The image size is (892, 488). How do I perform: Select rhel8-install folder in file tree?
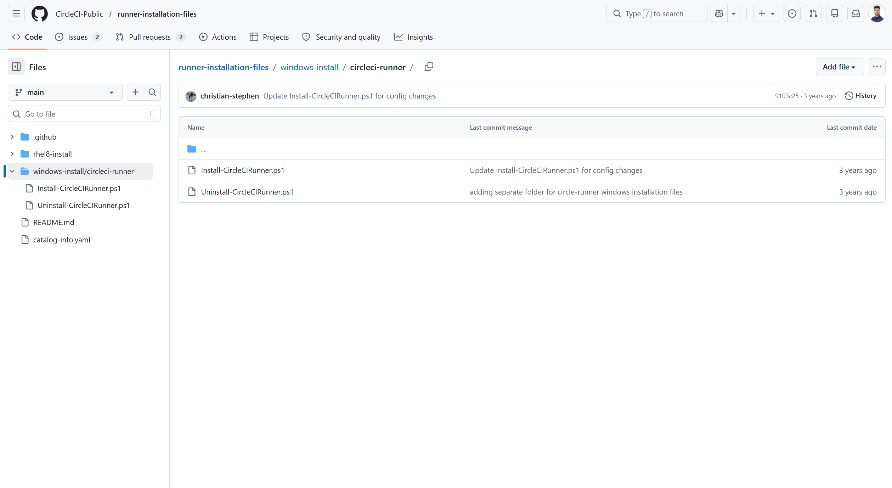(x=52, y=154)
